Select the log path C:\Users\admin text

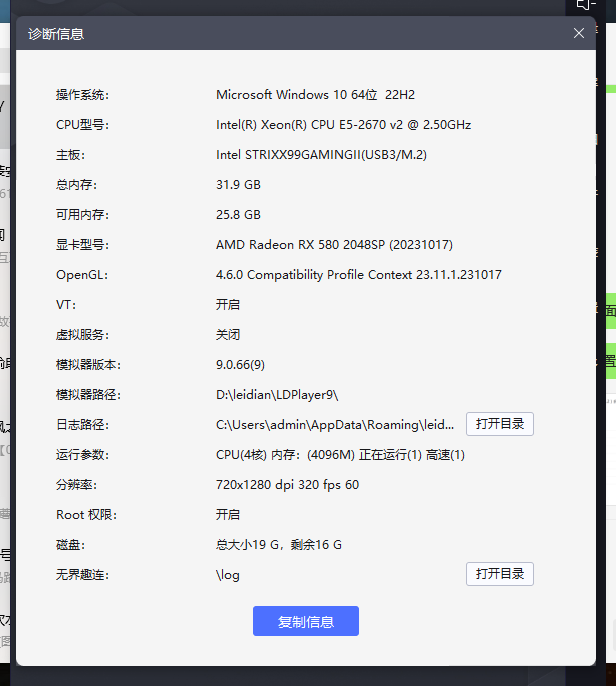point(335,425)
